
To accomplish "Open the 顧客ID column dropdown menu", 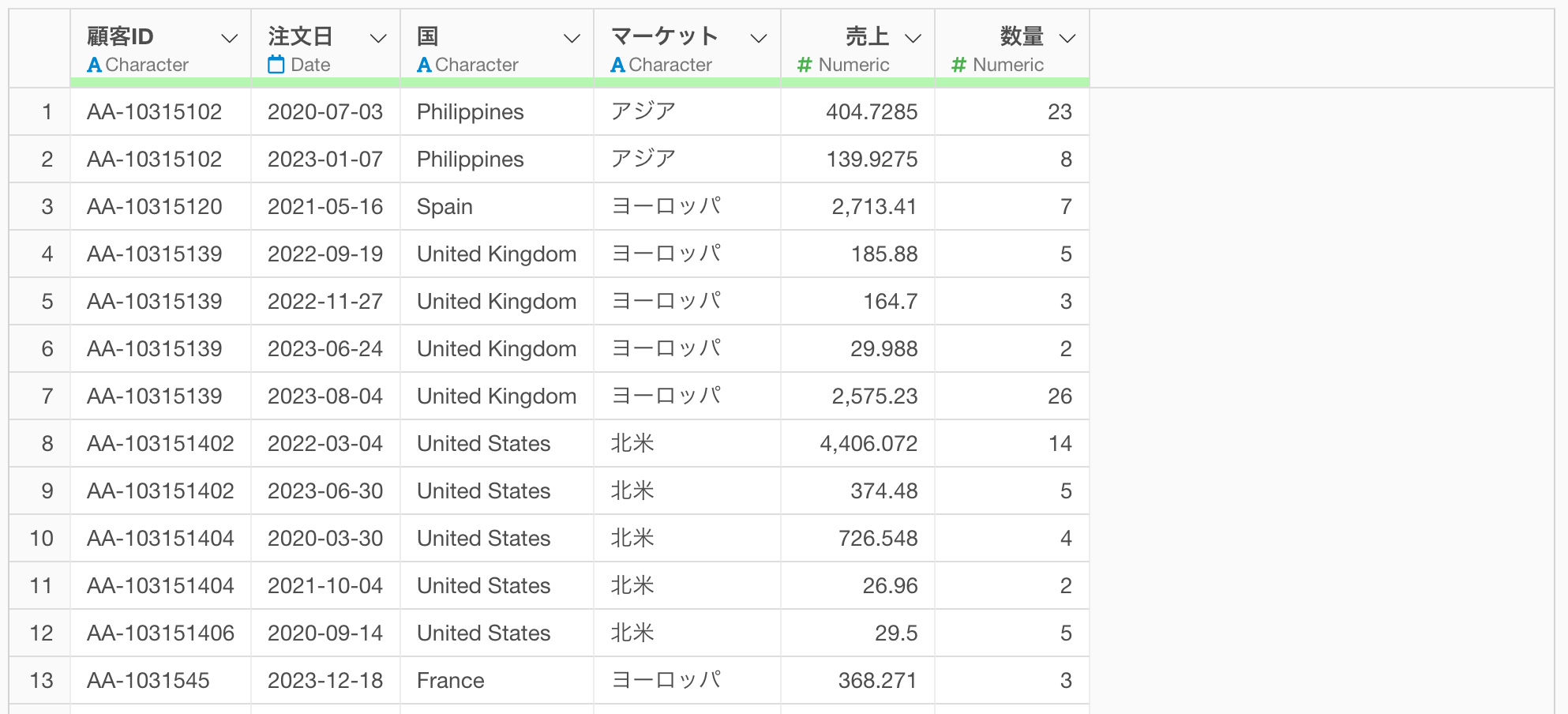I will click(229, 38).
